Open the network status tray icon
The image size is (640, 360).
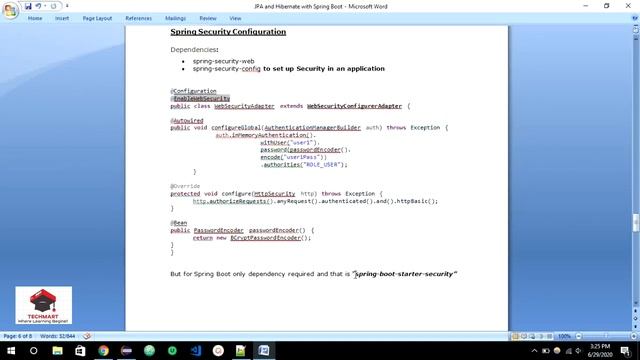pos(568,351)
